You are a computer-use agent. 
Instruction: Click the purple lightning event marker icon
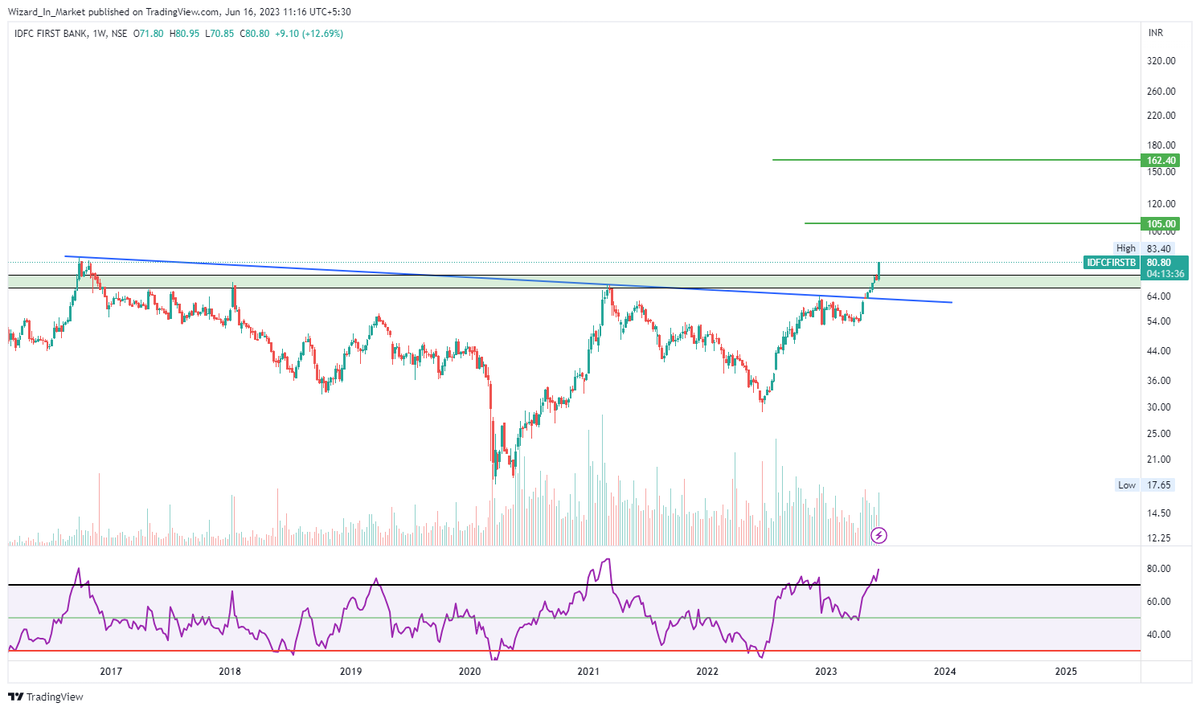point(879,535)
